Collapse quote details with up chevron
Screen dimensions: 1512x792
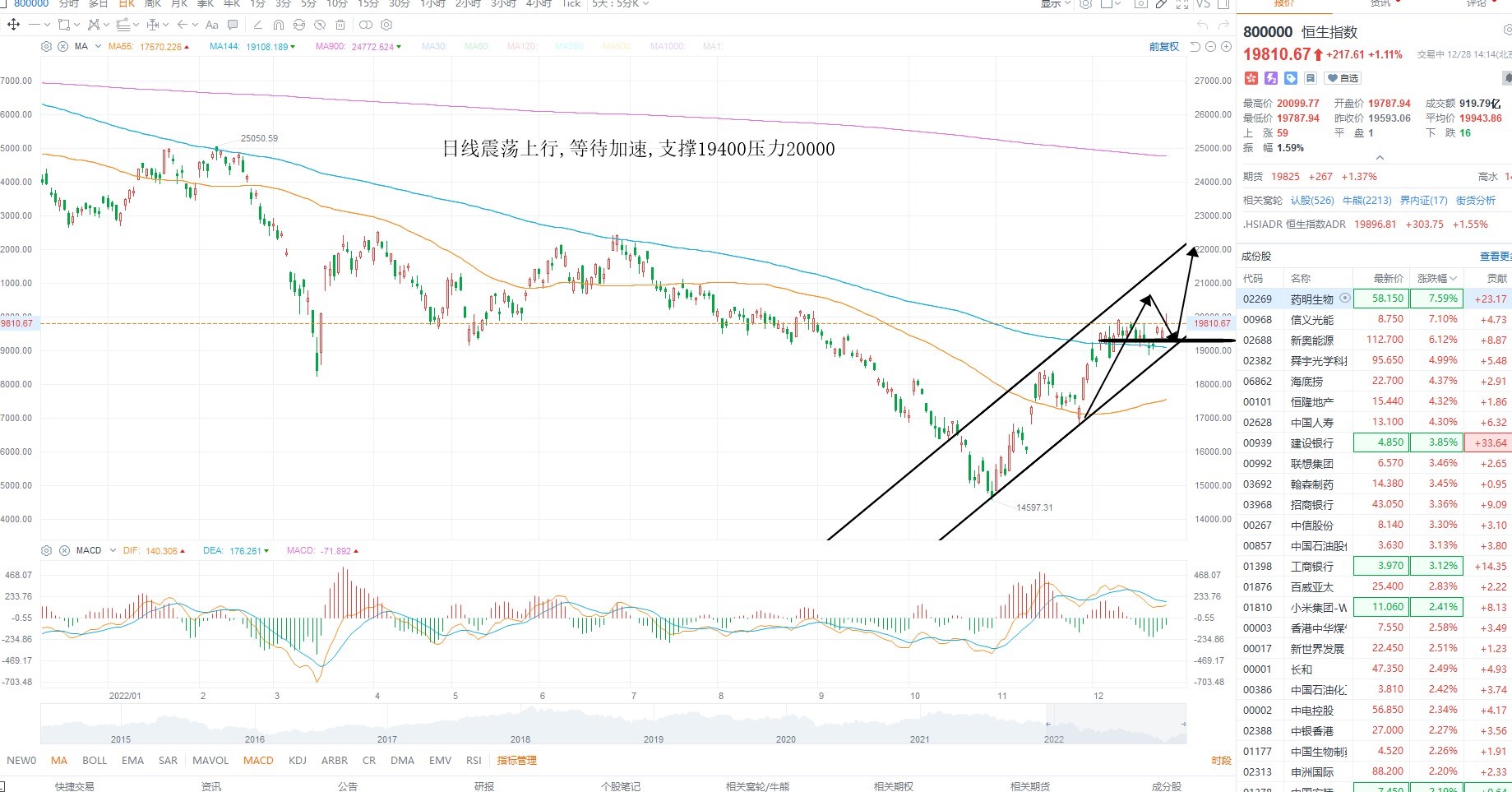pos(1380,157)
